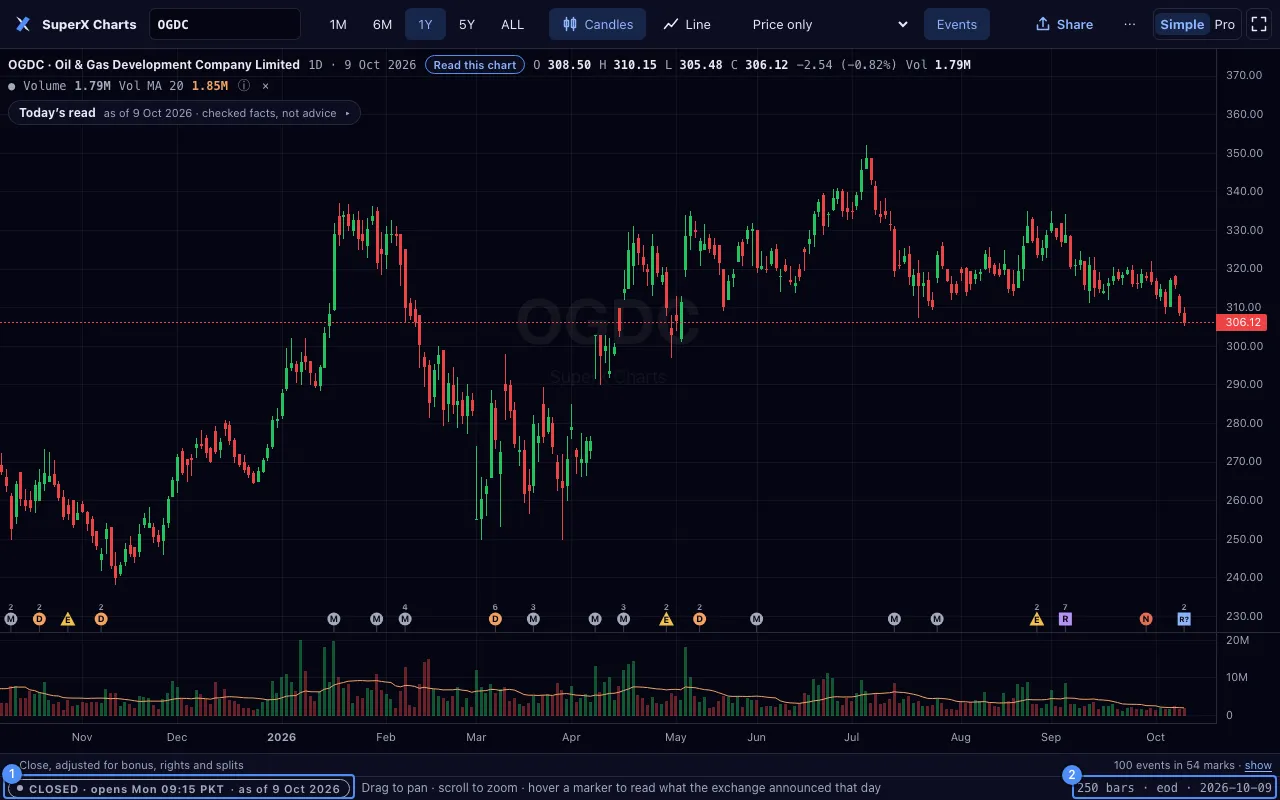
Task: Click the show link for events
Action: [x=1258, y=765]
